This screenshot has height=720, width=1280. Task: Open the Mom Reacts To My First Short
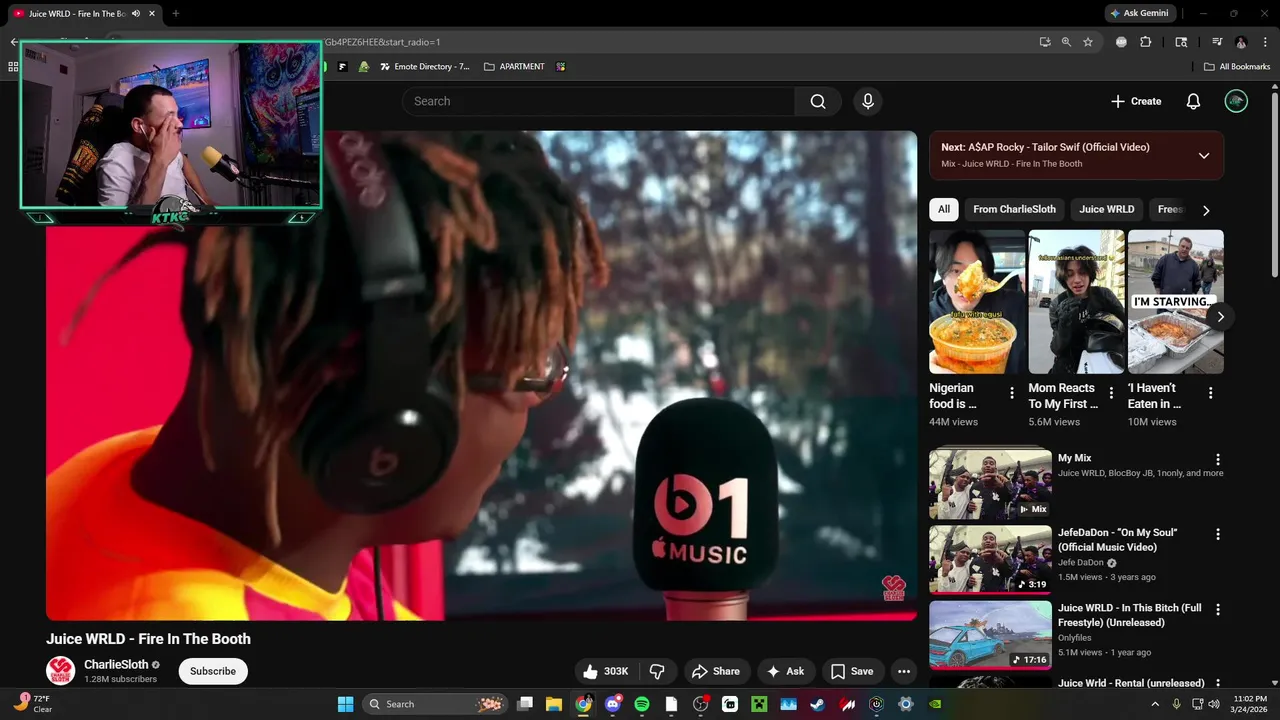point(1076,302)
